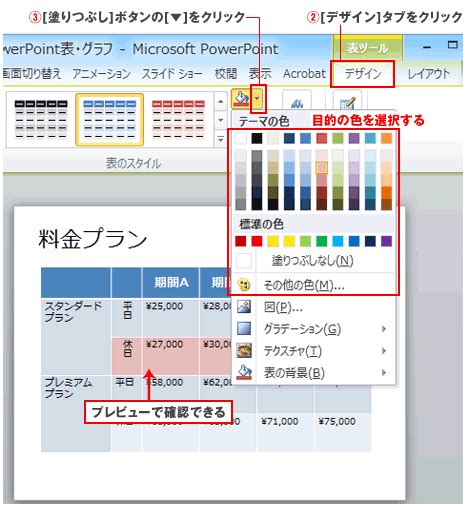Expand the Texture submenu arrow
Image resolution: width=468 pixels, height=507 pixels.
click(x=384, y=351)
